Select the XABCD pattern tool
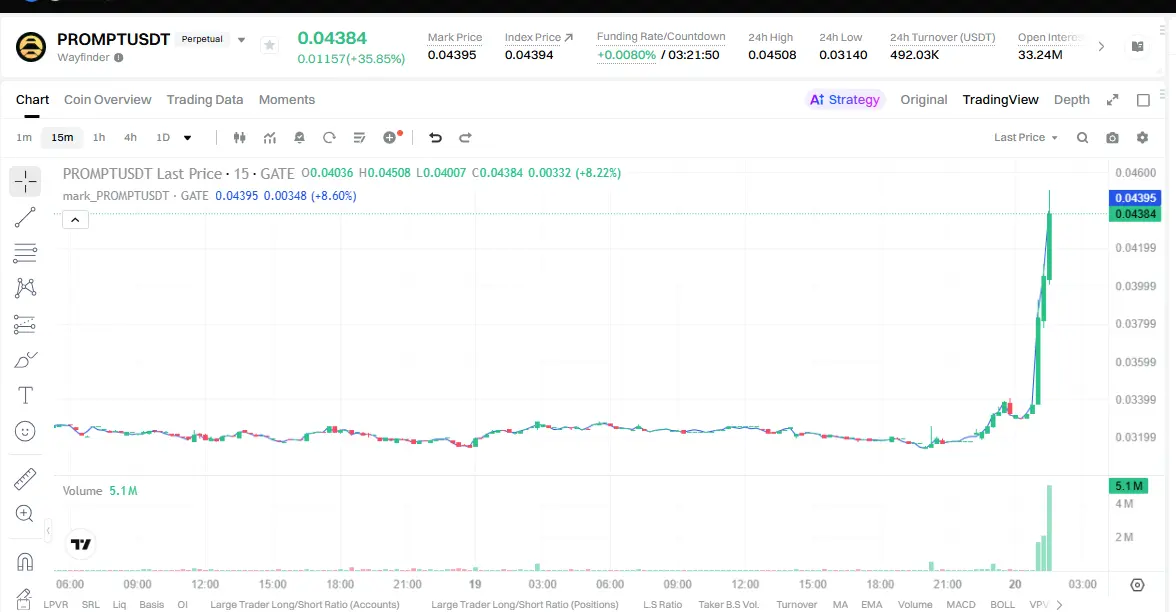The image size is (1176, 612). click(x=25, y=288)
